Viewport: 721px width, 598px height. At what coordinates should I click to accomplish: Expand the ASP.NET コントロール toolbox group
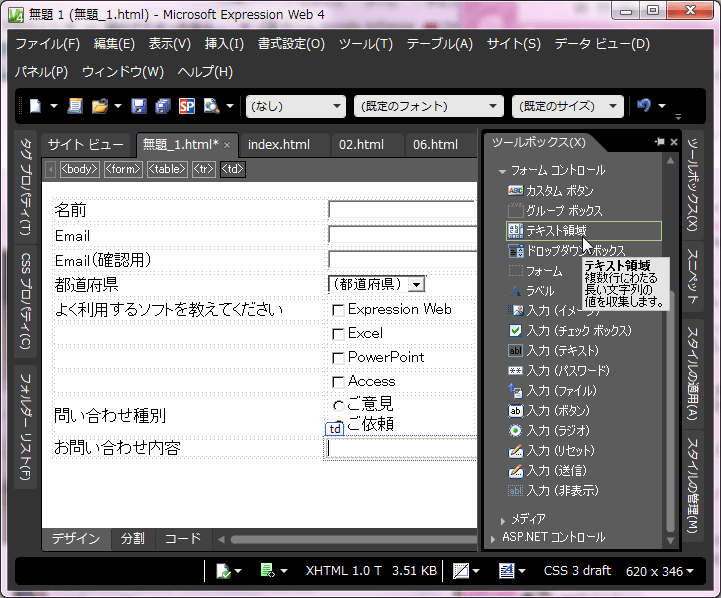pos(493,539)
